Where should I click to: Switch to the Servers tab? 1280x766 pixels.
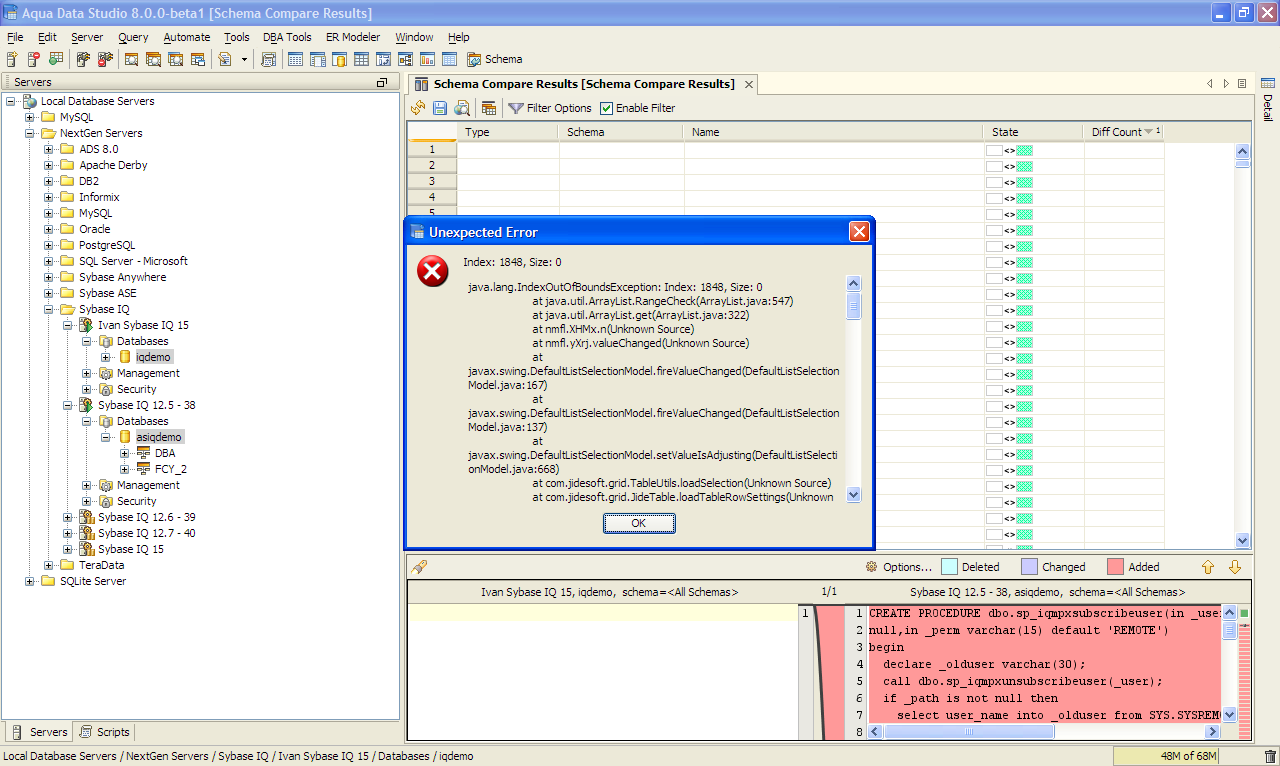tap(40, 732)
